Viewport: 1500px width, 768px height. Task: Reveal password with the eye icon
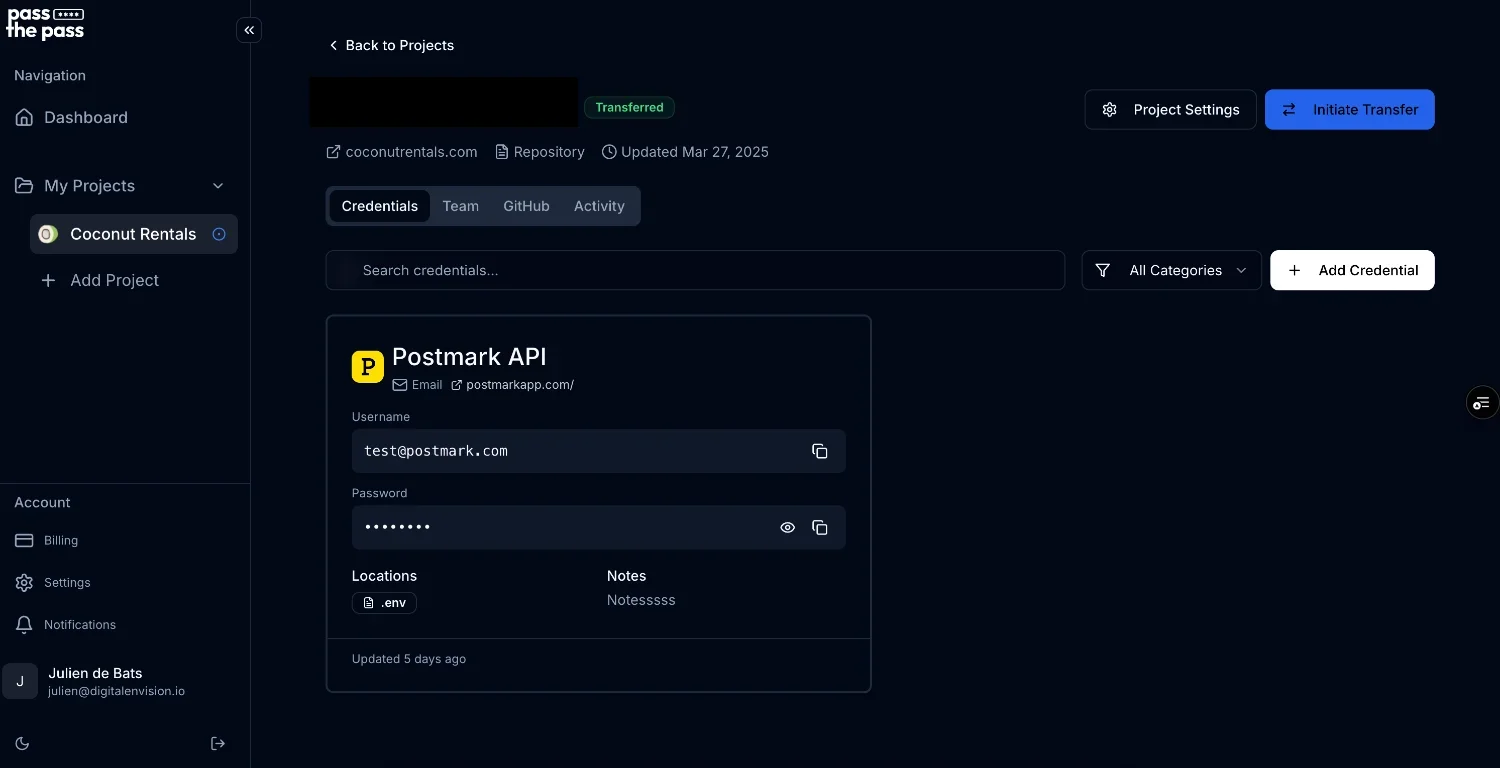click(787, 527)
